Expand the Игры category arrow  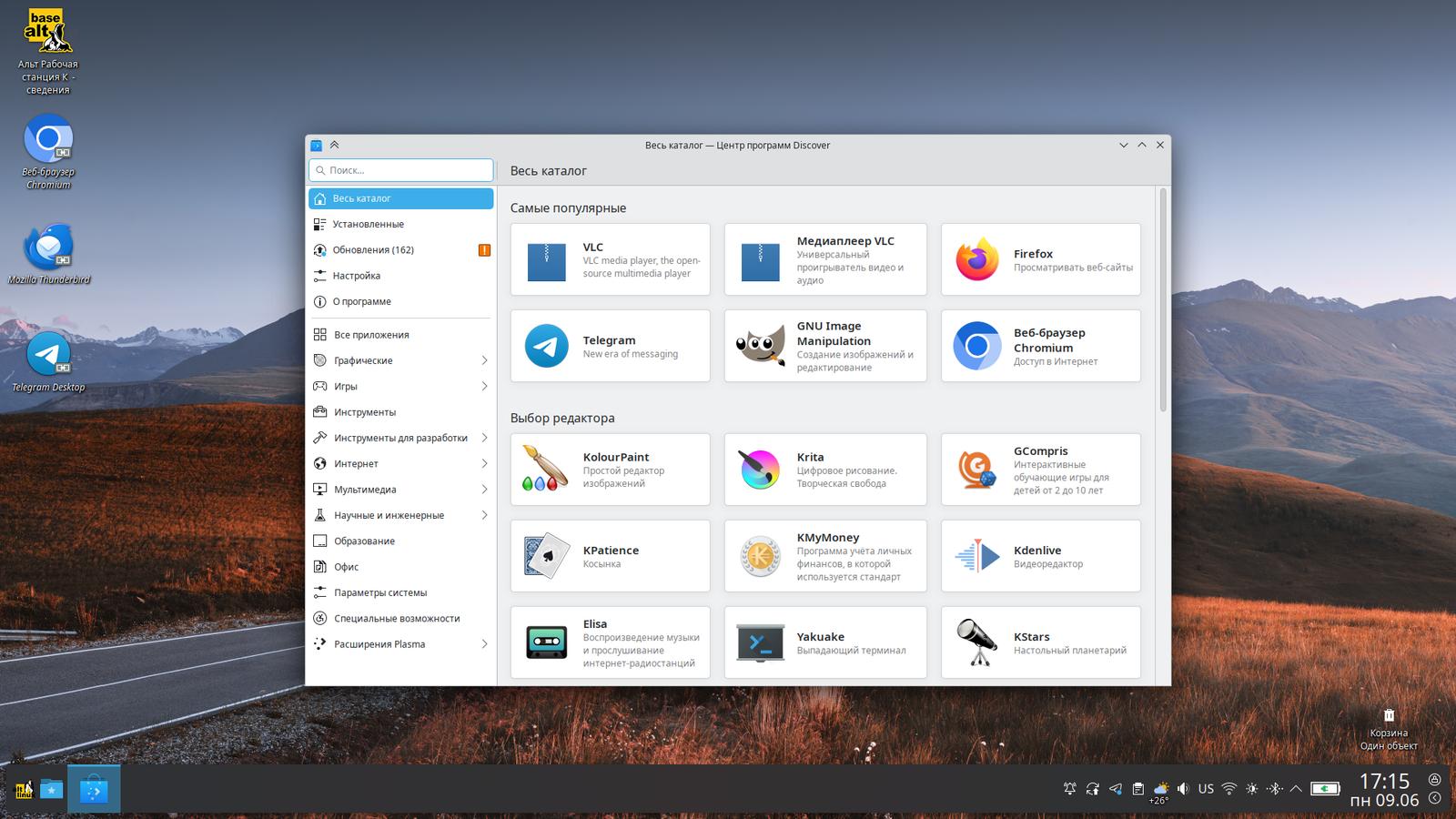484,386
